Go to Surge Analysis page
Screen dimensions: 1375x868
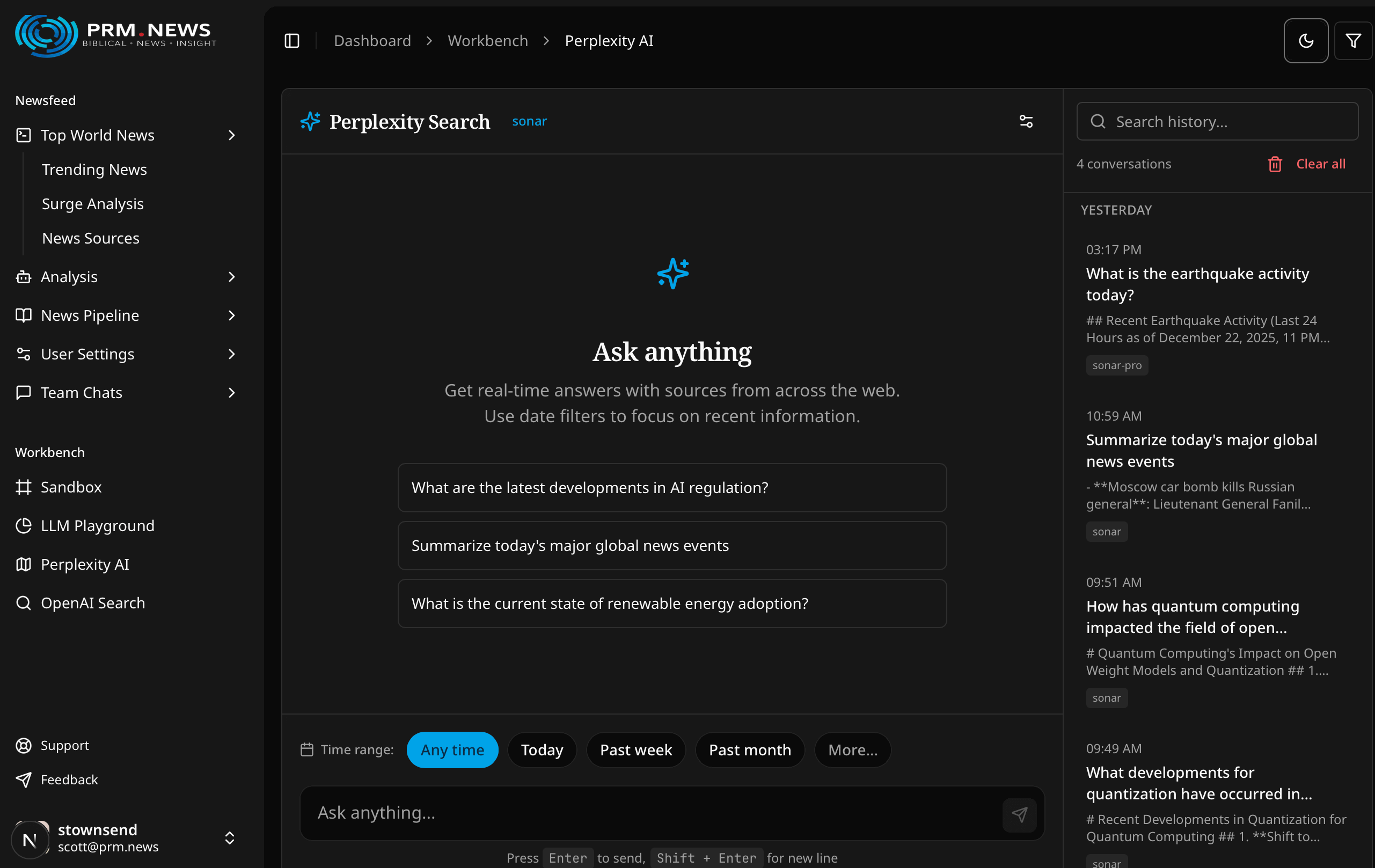pyautogui.click(x=92, y=204)
